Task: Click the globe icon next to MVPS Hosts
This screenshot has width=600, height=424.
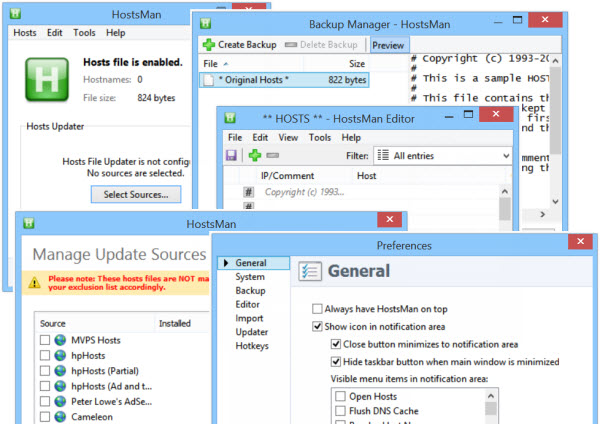Action: tap(60, 340)
